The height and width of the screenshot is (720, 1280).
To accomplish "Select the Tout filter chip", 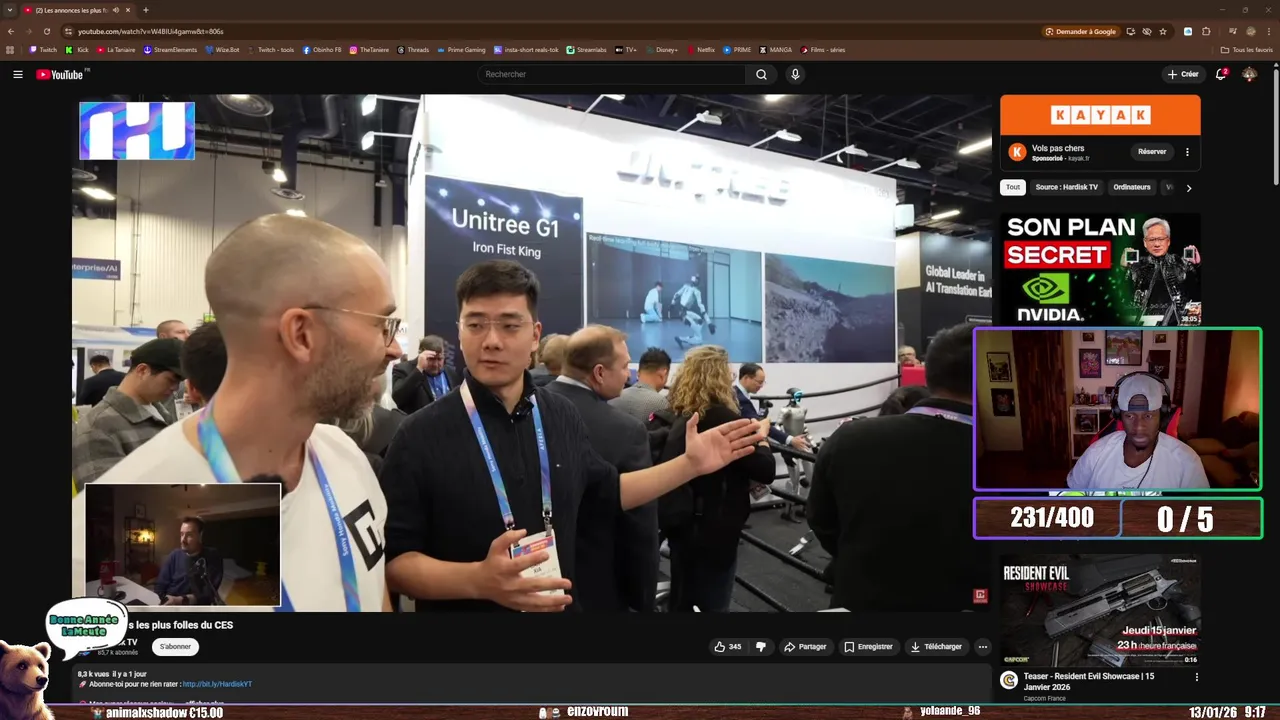I will [x=1013, y=187].
